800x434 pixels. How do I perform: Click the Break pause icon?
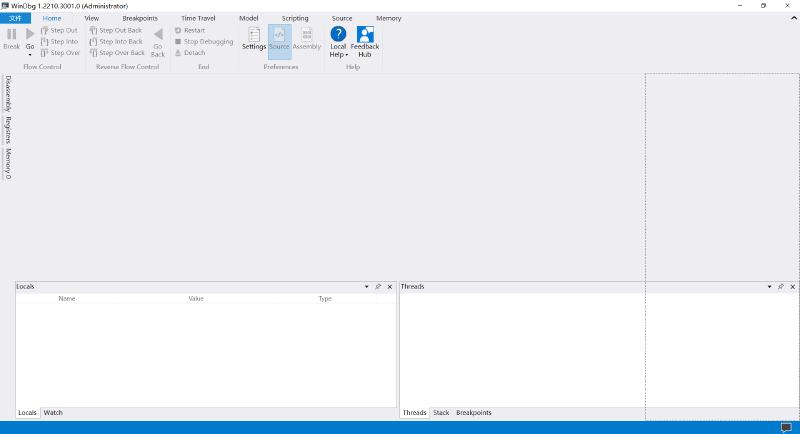11,34
